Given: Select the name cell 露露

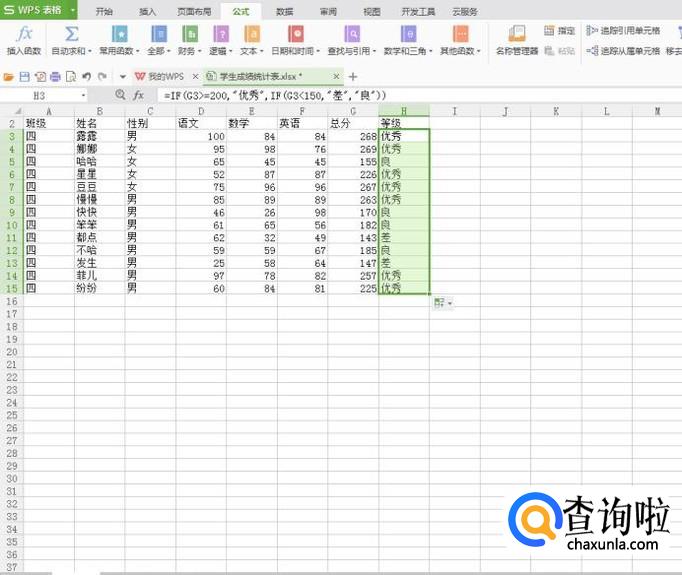Looking at the screenshot, I should point(100,136).
